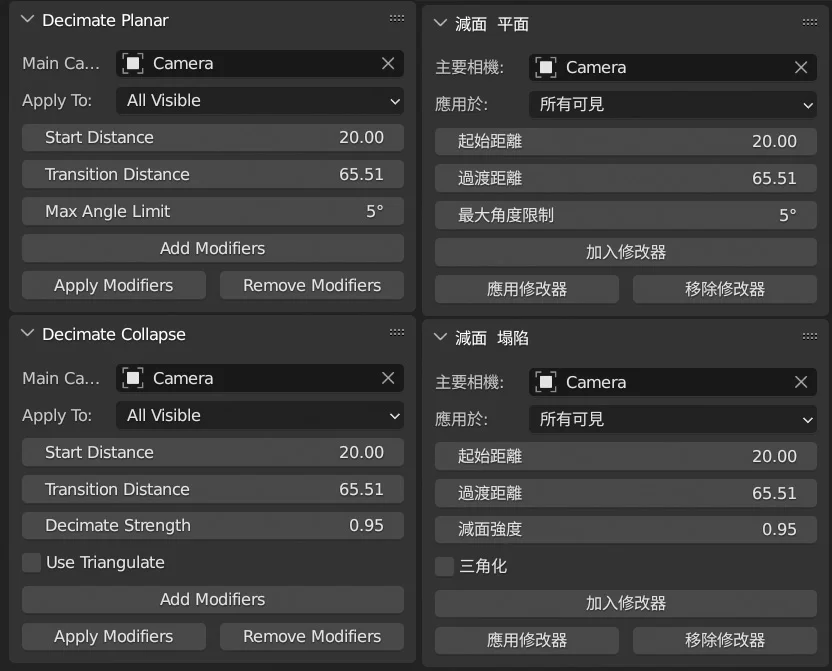Viewport: 832px width, 671px height.
Task: Clear the camera via X in 減面 塌陷
Action: pos(800,382)
